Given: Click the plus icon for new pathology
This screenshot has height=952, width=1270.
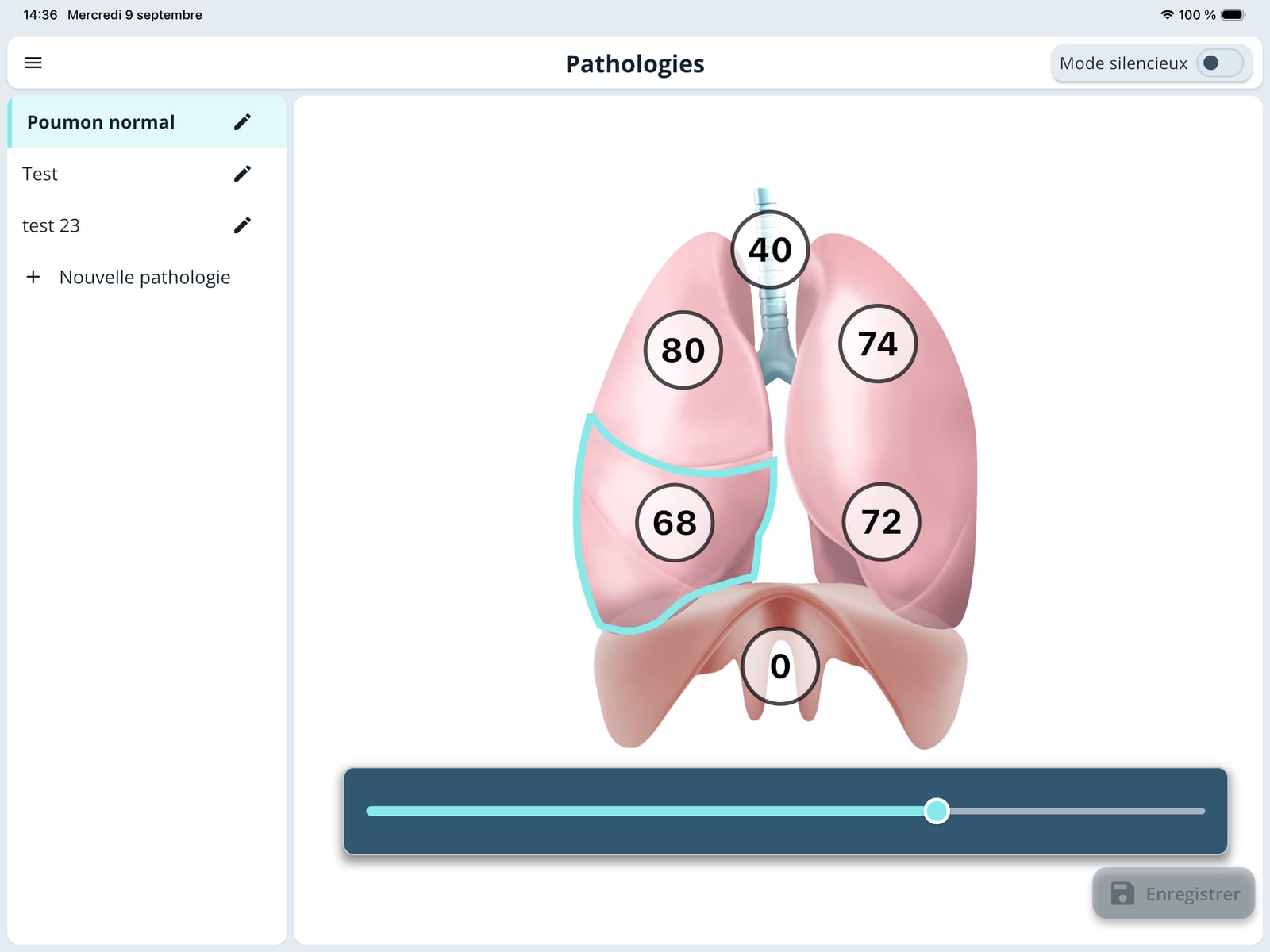Looking at the screenshot, I should pyautogui.click(x=33, y=277).
